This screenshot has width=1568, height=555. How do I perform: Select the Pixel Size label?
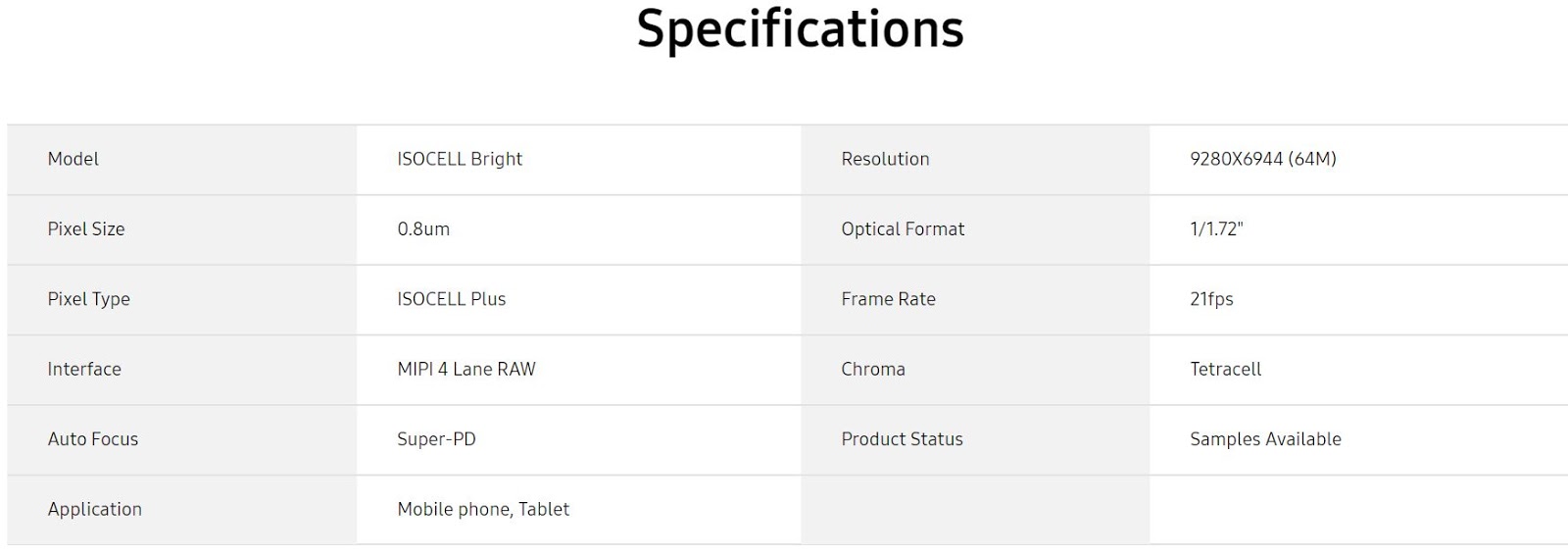[86, 228]
